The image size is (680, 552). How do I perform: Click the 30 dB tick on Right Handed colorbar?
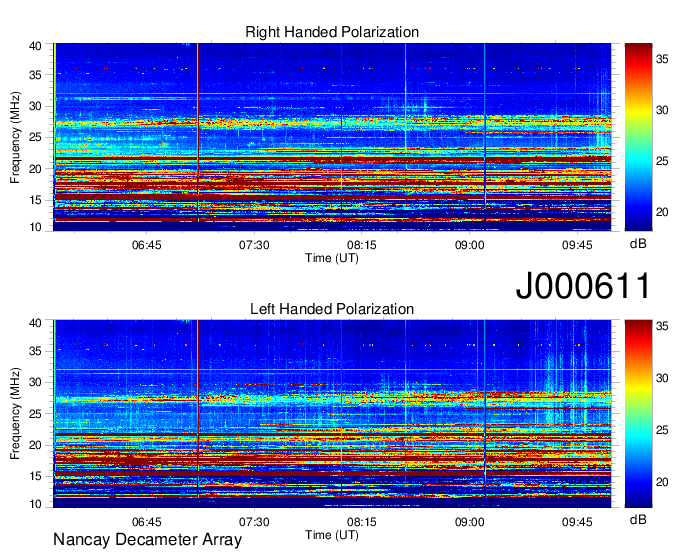click(662, 110)
